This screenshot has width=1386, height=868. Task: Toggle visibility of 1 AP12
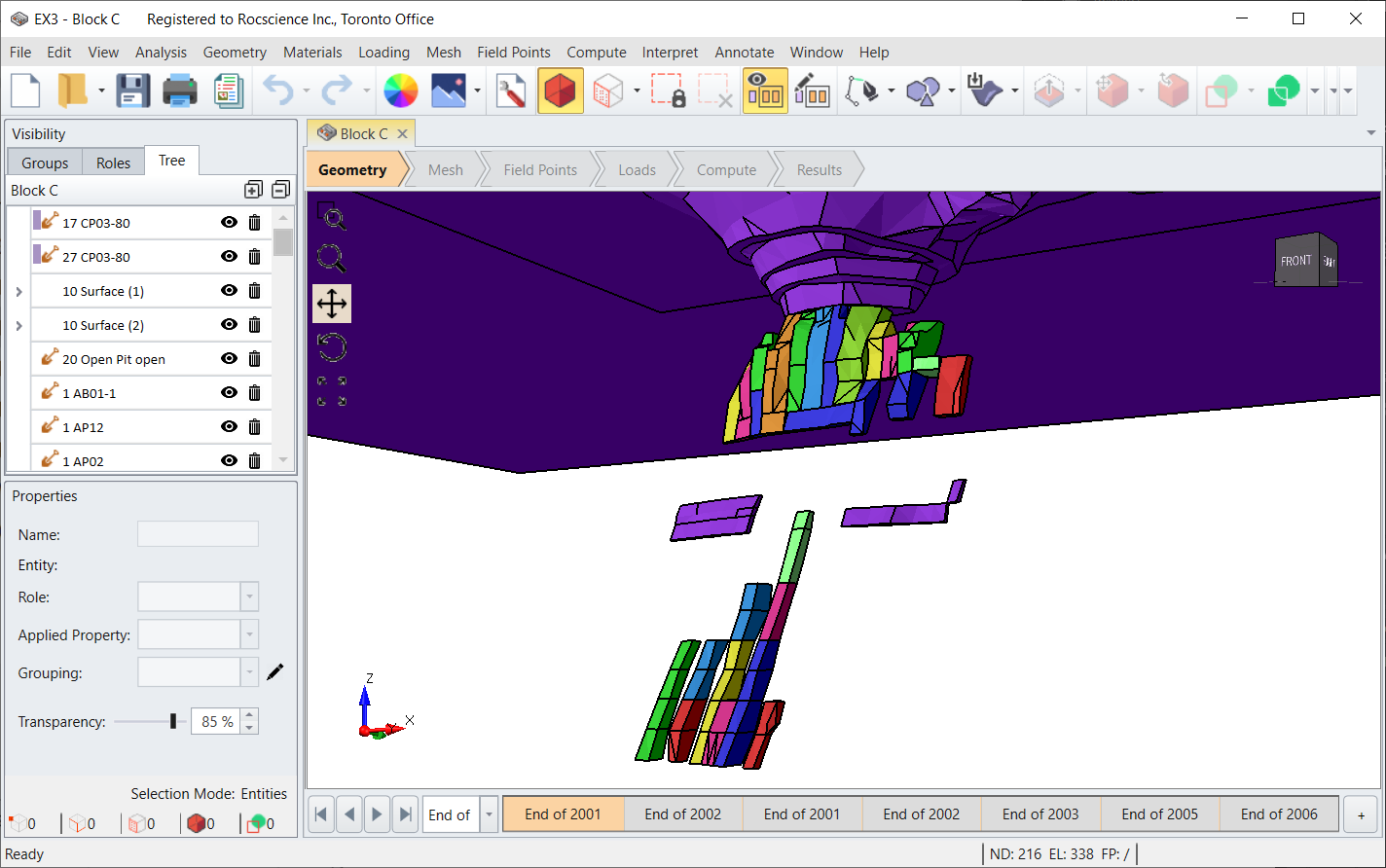[x=229, y=426]
